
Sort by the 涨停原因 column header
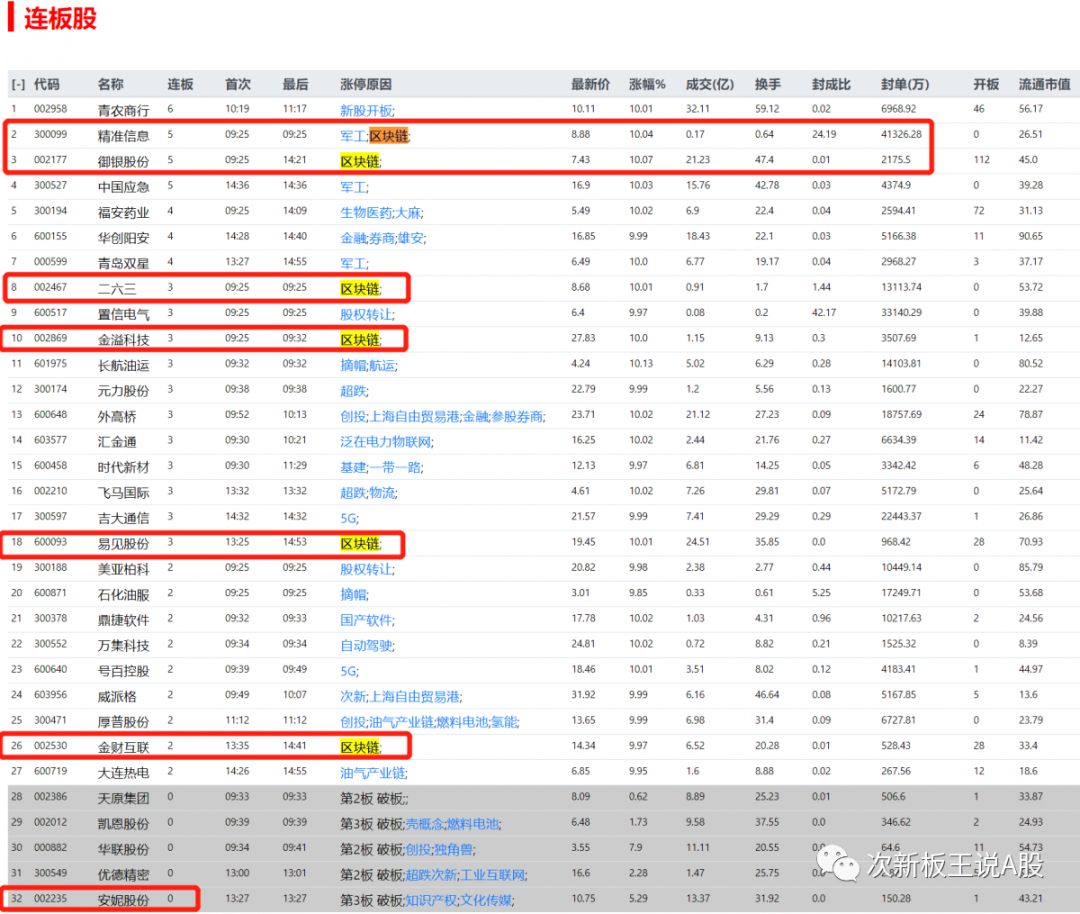coord(366,85)
